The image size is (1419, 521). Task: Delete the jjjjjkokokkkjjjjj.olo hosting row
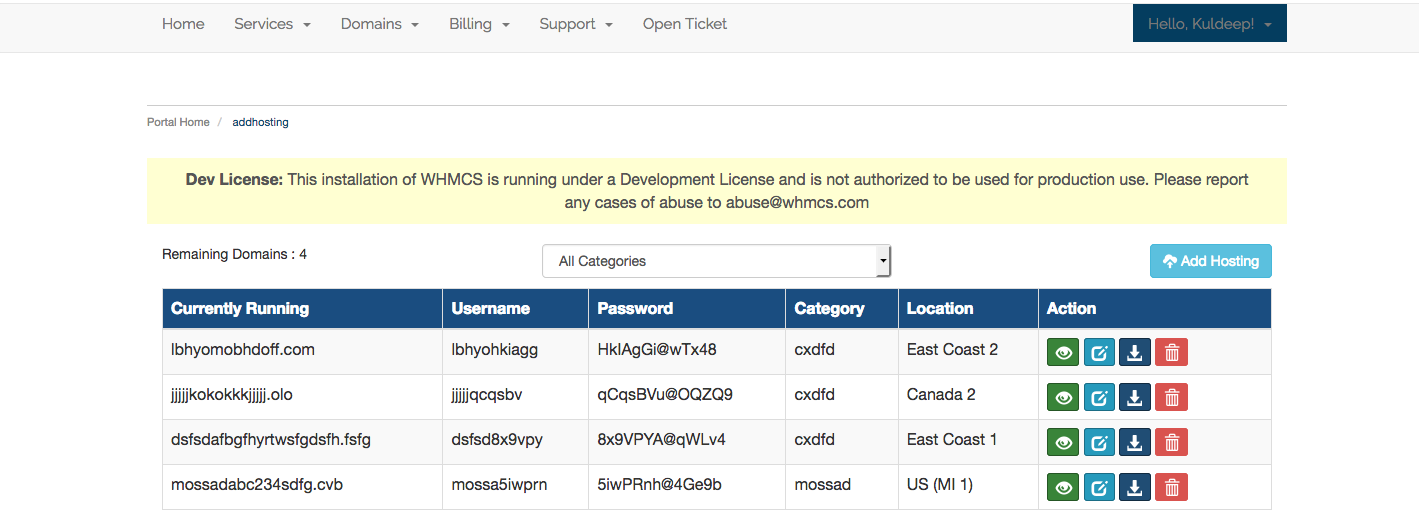point(1171,397)
